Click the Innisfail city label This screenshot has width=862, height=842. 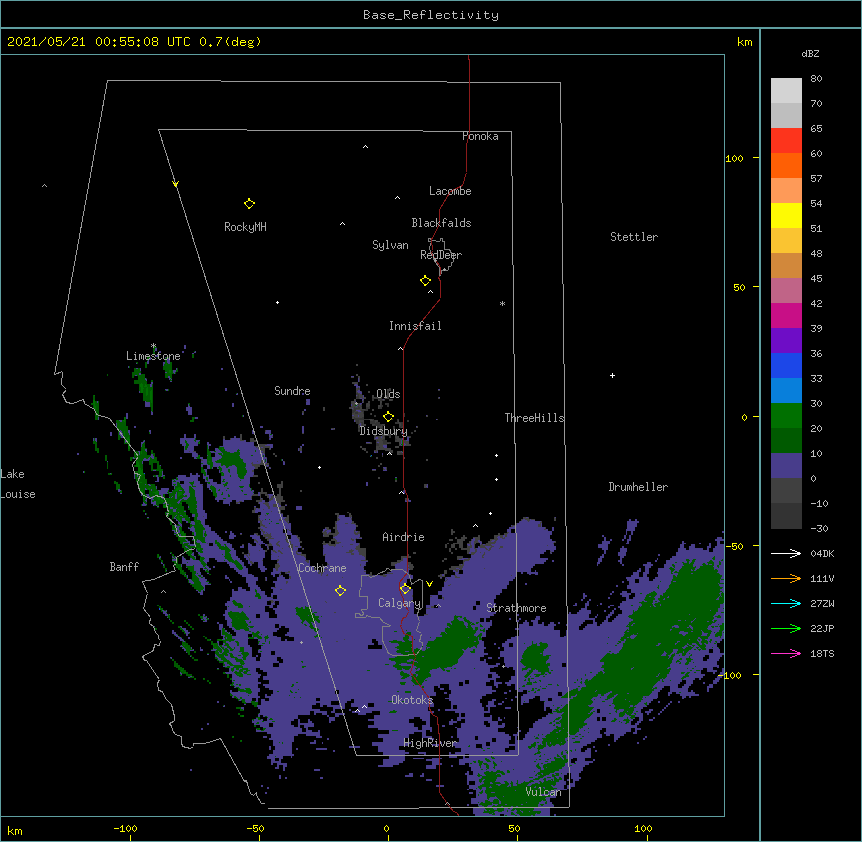[415, 326]
